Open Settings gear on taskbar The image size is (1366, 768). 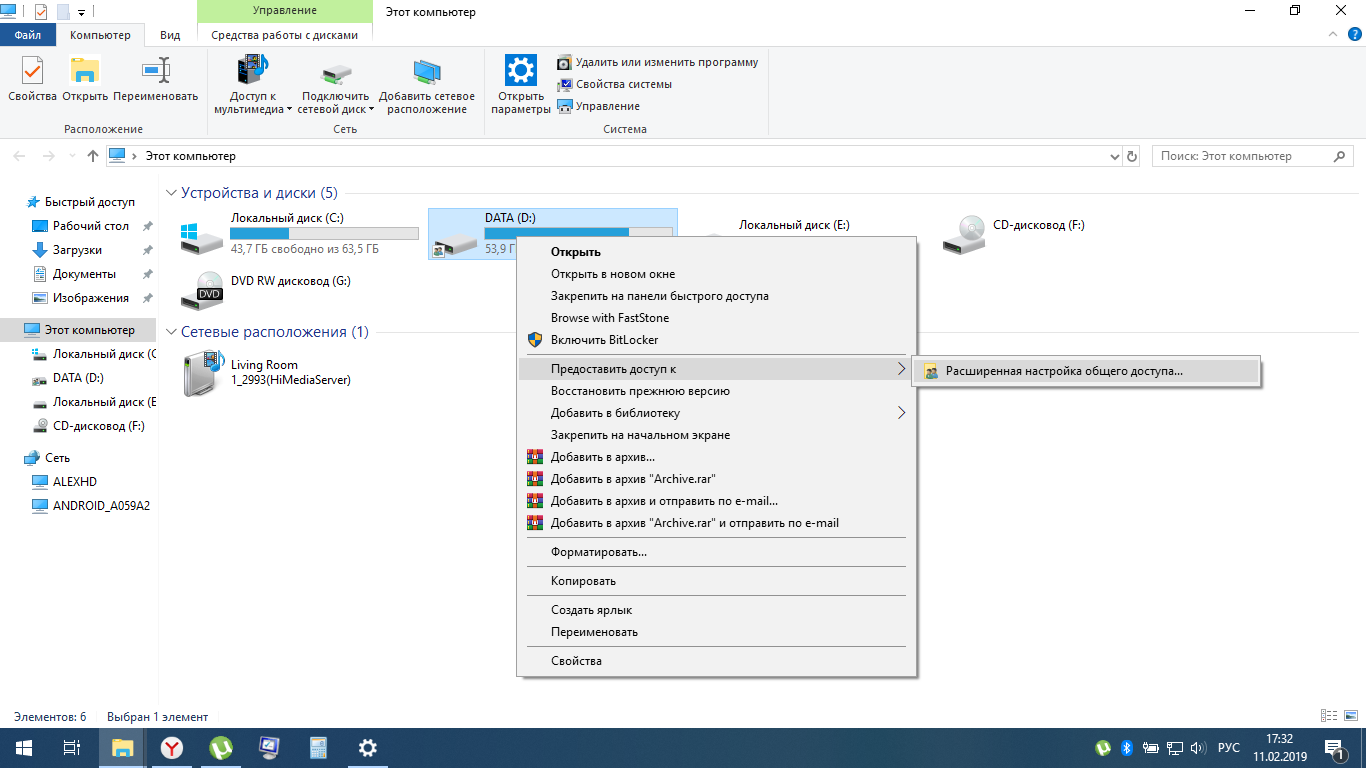[x=368, y=748]
